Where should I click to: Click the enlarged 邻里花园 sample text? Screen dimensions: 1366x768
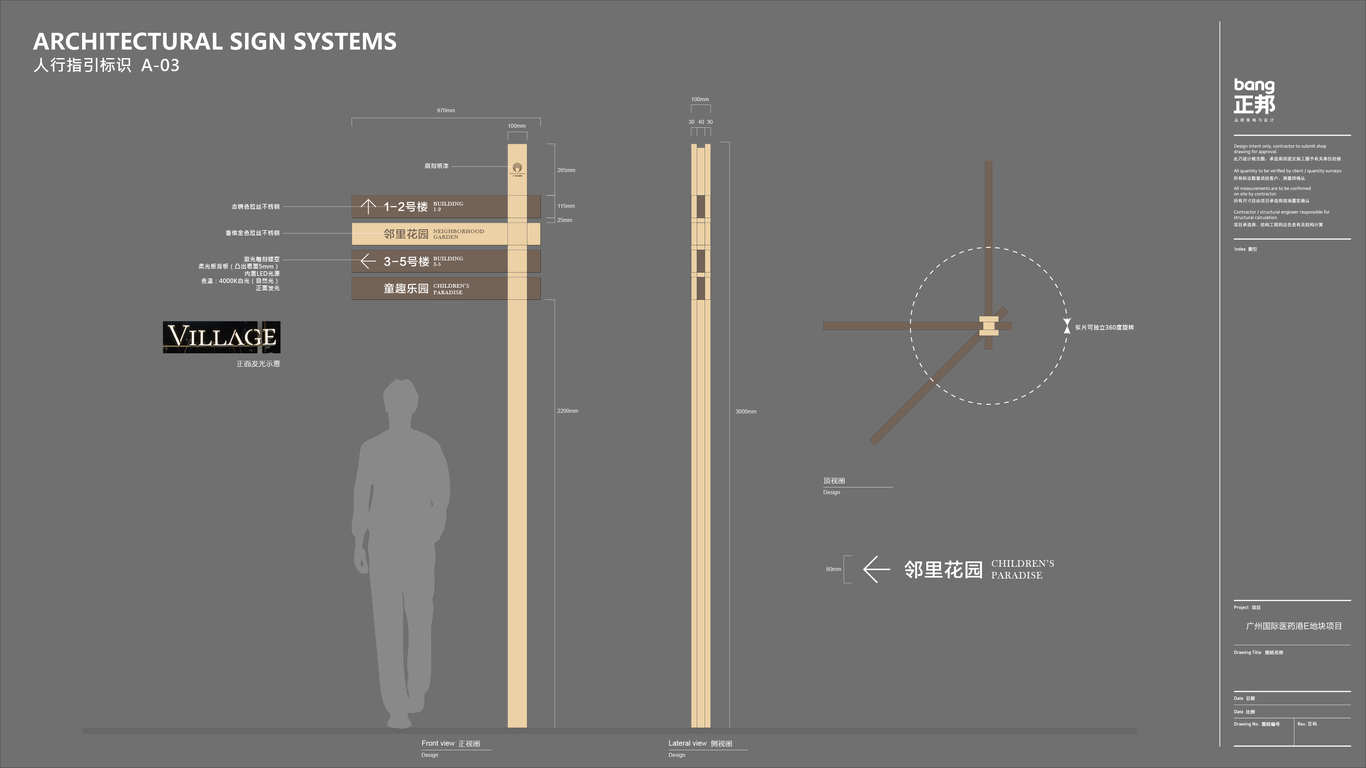pyautogui.click(x=943, y=570)
